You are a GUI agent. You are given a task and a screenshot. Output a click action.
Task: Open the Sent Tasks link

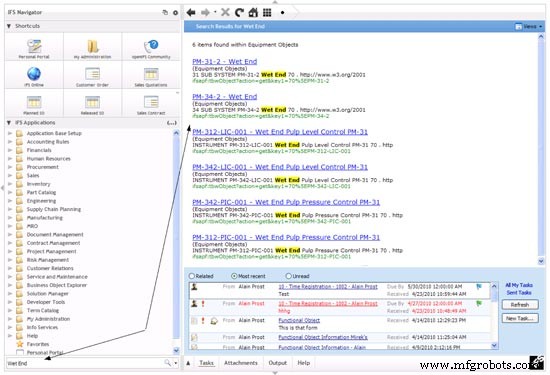519,293
